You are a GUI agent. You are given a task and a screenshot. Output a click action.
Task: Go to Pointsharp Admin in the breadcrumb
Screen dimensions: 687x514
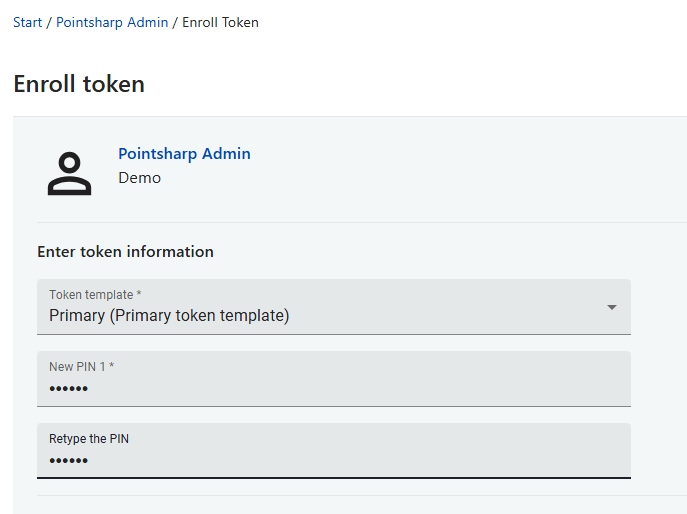click(x=112, y=22)
